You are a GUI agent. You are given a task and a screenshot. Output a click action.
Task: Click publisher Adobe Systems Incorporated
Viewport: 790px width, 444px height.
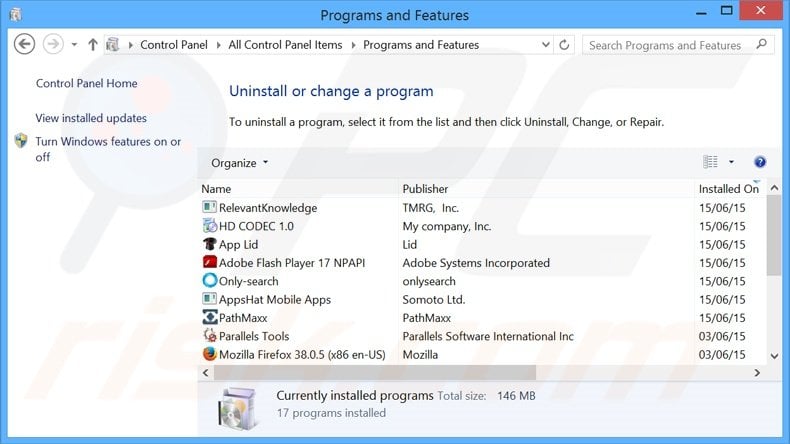tap(476, 263)
